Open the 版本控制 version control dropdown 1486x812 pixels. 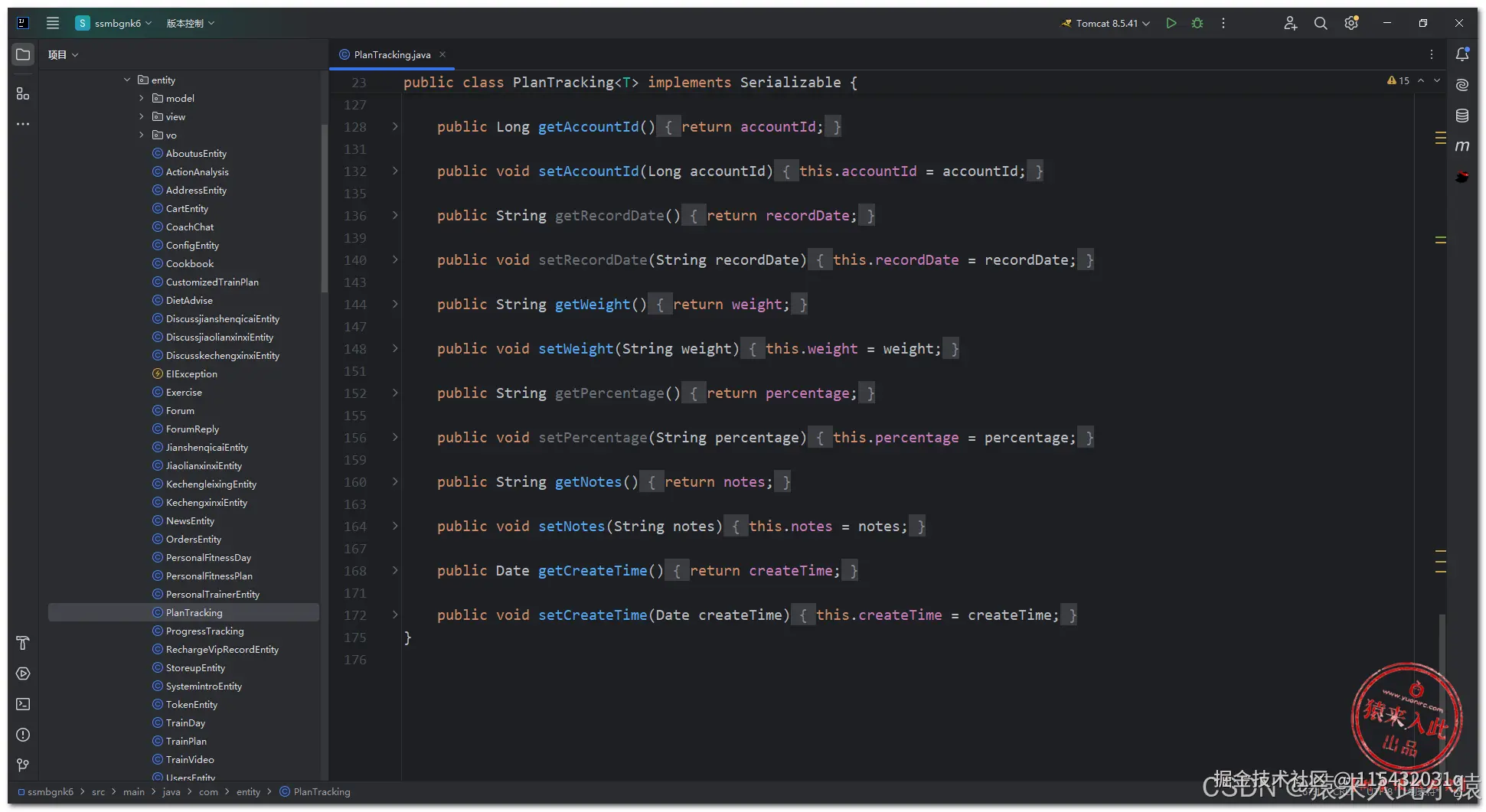[x=191, y=23]
